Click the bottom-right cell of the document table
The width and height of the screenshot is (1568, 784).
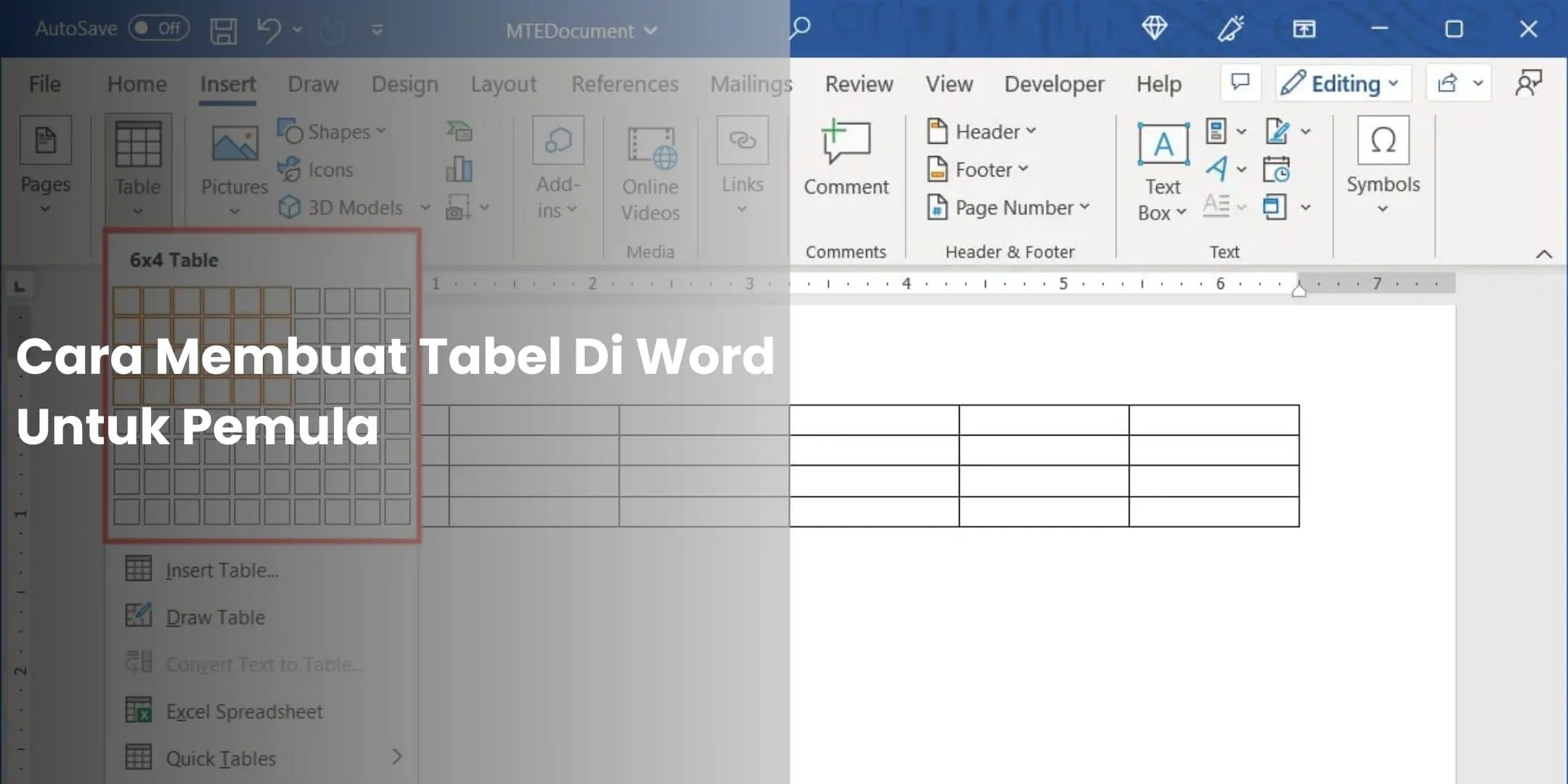1214,512
